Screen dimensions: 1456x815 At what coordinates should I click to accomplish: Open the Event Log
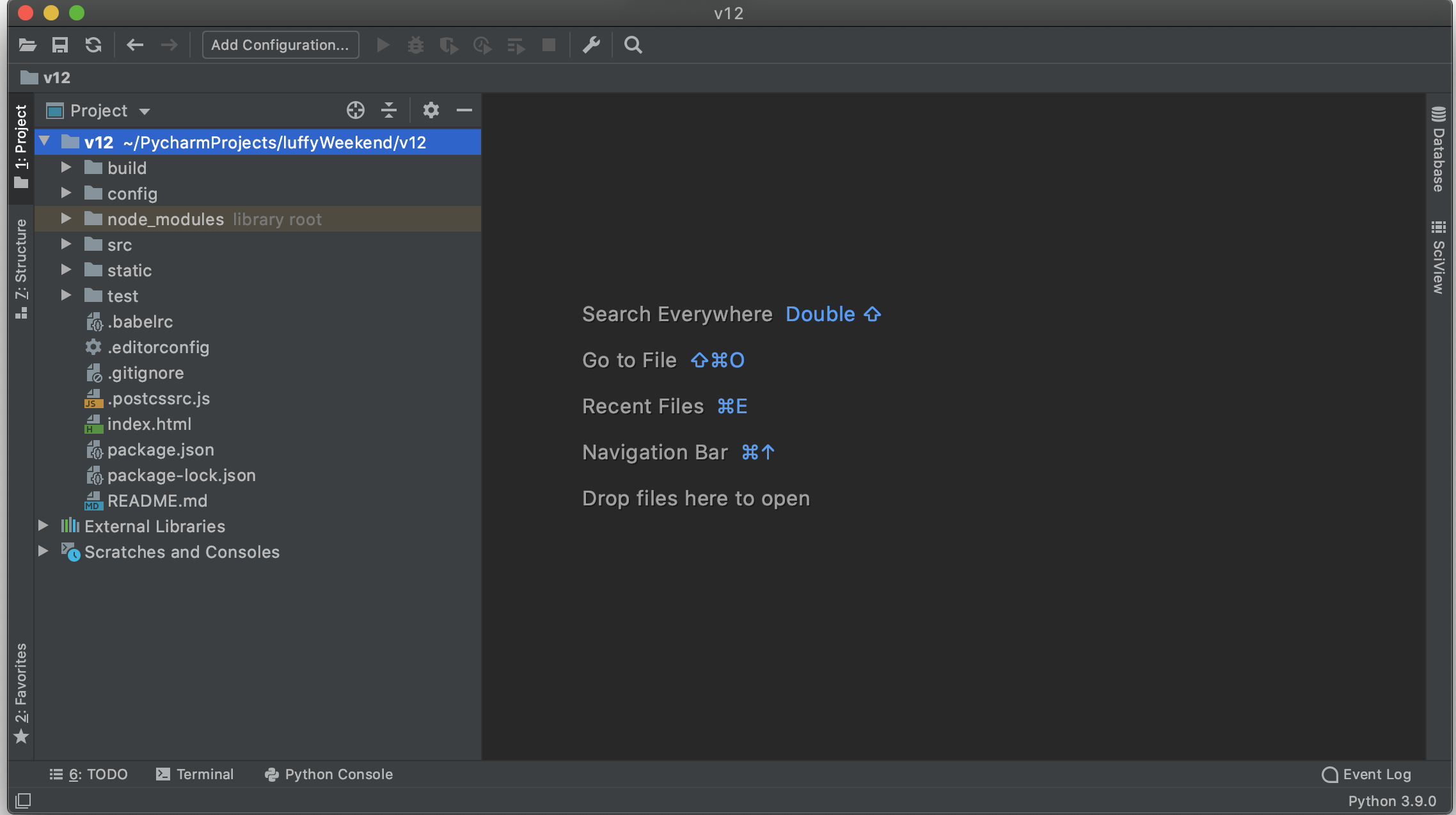pos(1366,774)
